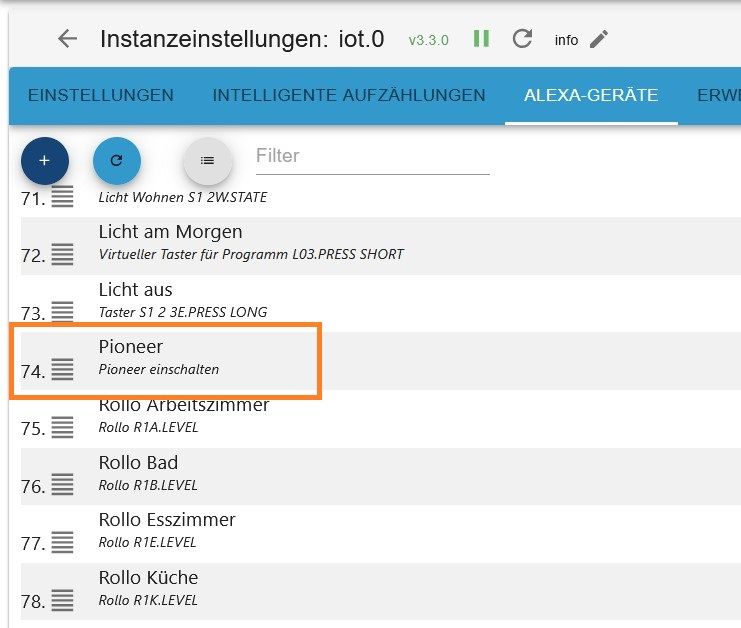Restart the instance with reload icon
Viewport: 741px width, 628px height.
tap(522, 39)
